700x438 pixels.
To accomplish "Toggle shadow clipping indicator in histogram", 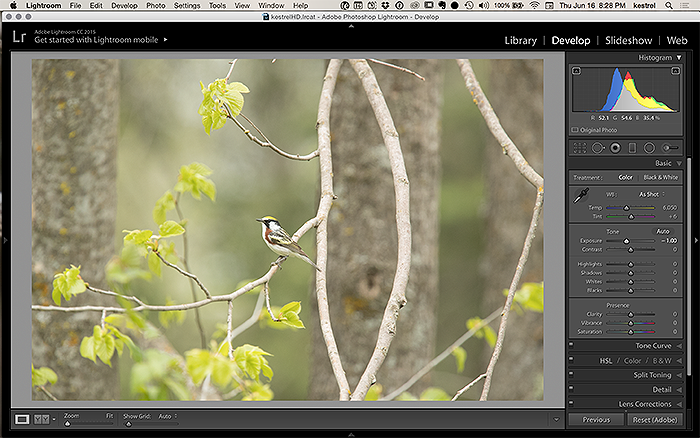I will point(577,71).
